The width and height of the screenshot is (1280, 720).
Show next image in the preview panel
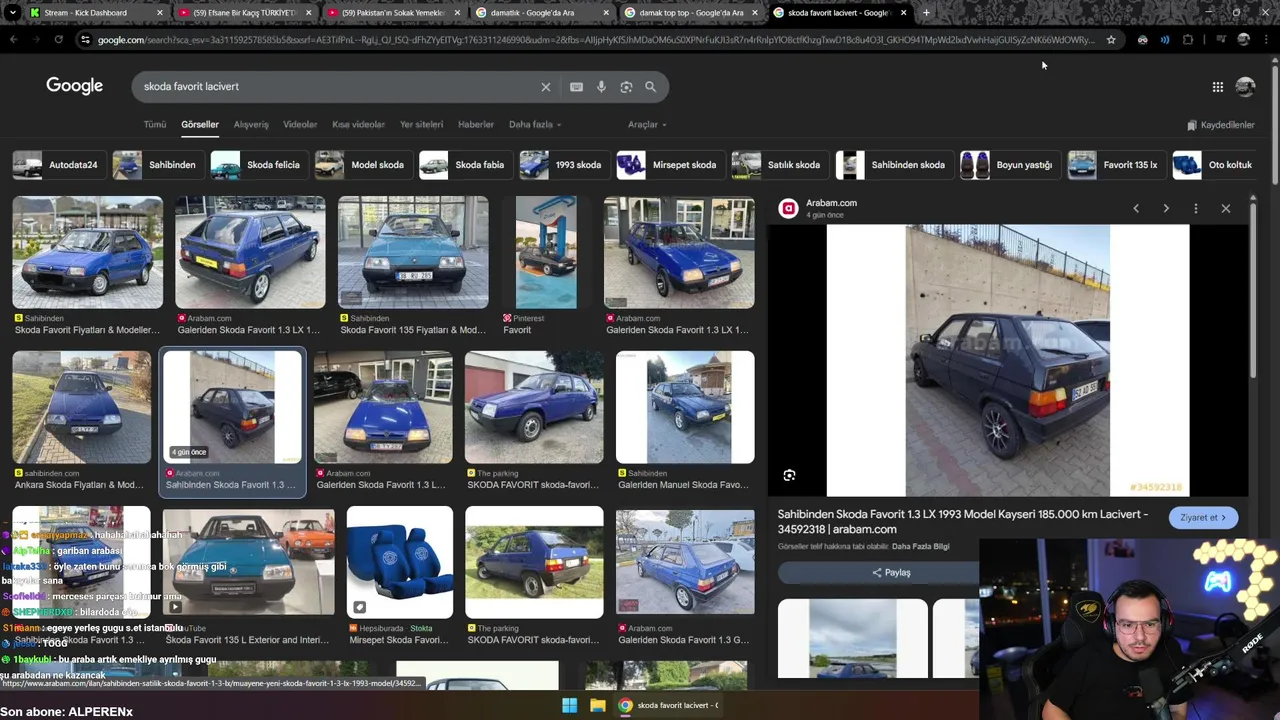pyautogui.click(x=1166, y=208)
